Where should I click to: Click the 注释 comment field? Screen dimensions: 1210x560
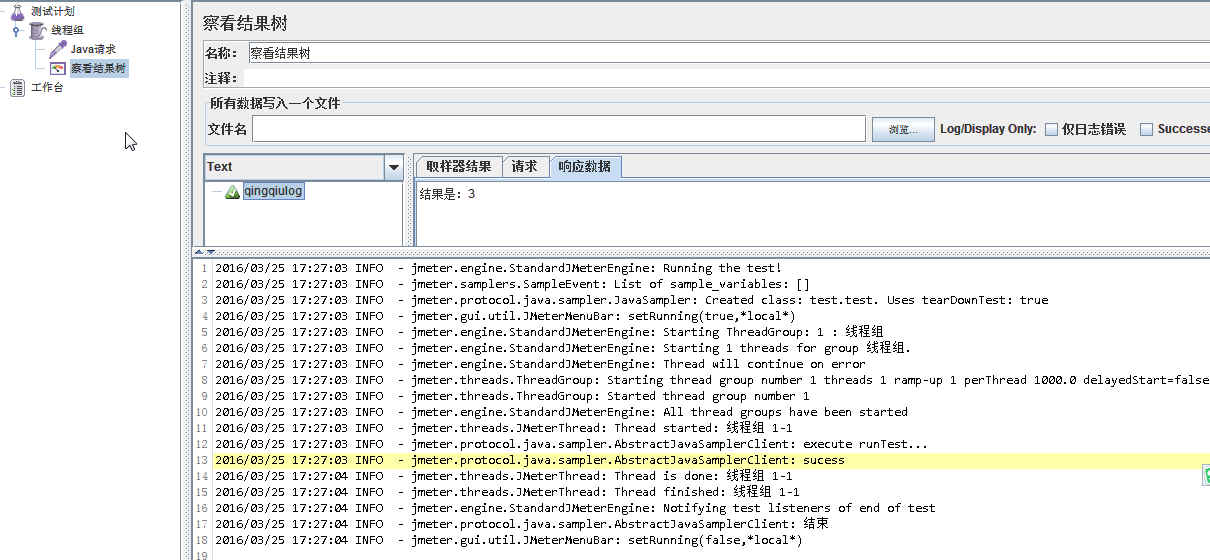point(726,78)
